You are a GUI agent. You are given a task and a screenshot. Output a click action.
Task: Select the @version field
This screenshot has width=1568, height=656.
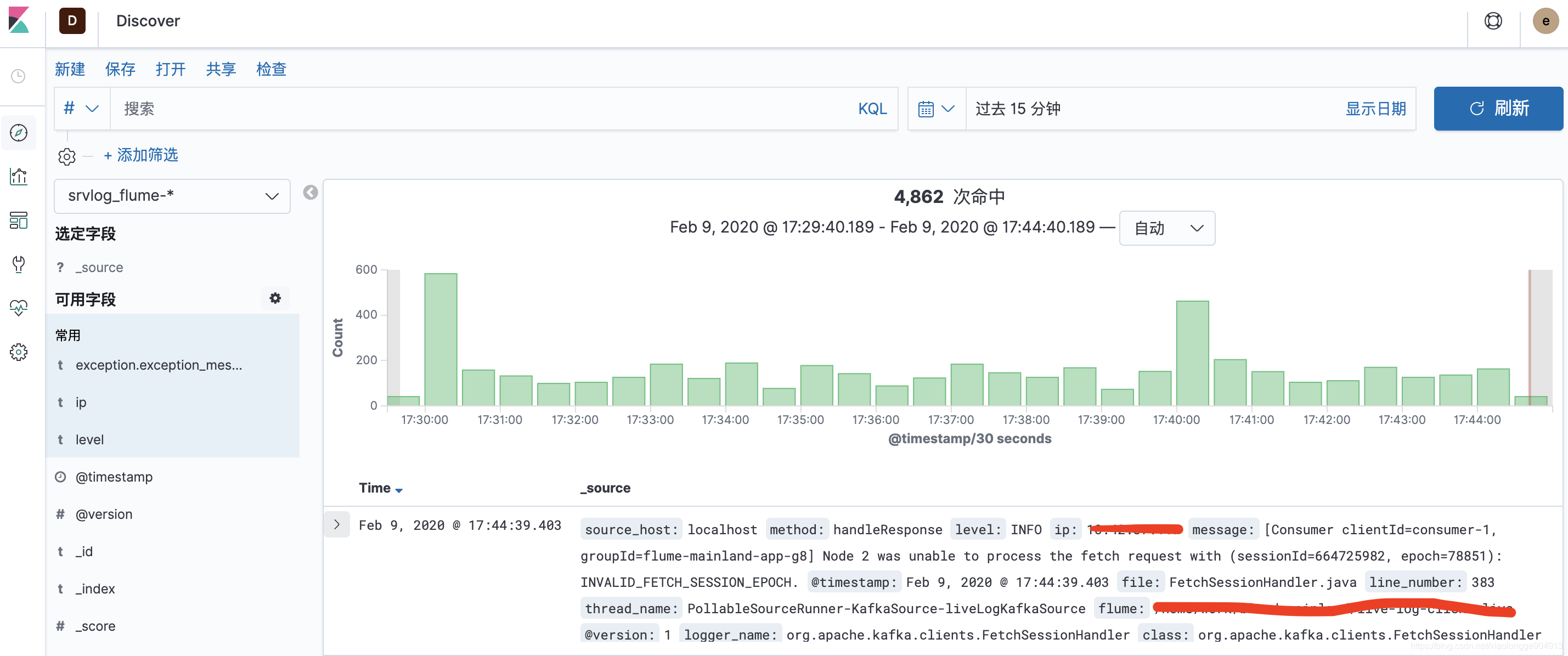click(x=104, y=514)
